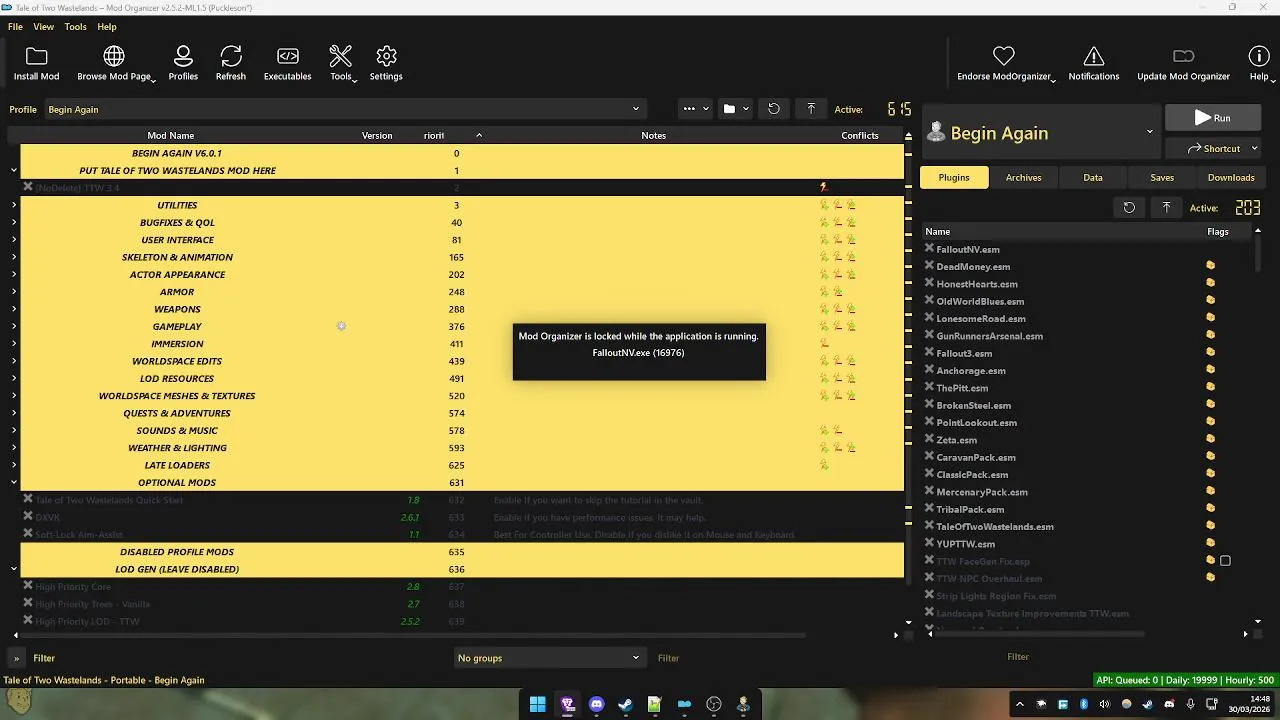Open the Notifications warning icon

(x=1094, y=57)
